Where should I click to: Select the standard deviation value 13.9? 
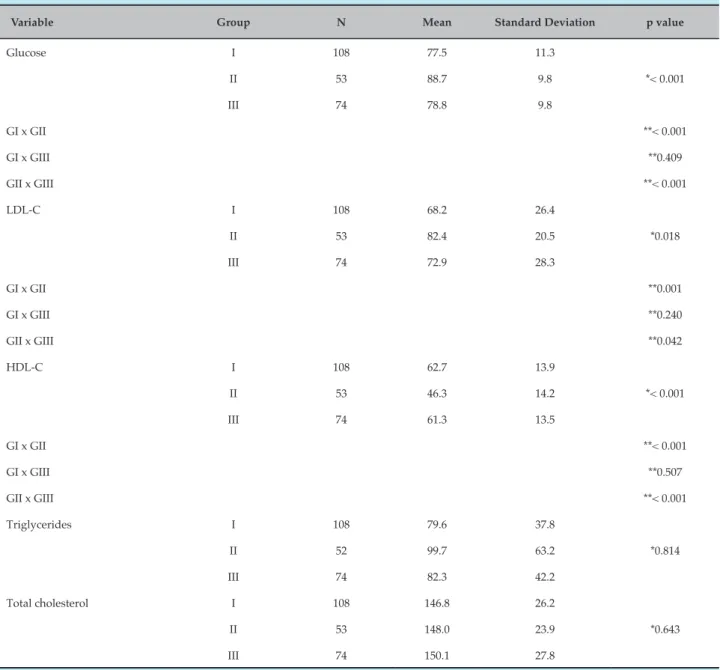[545, 367]
